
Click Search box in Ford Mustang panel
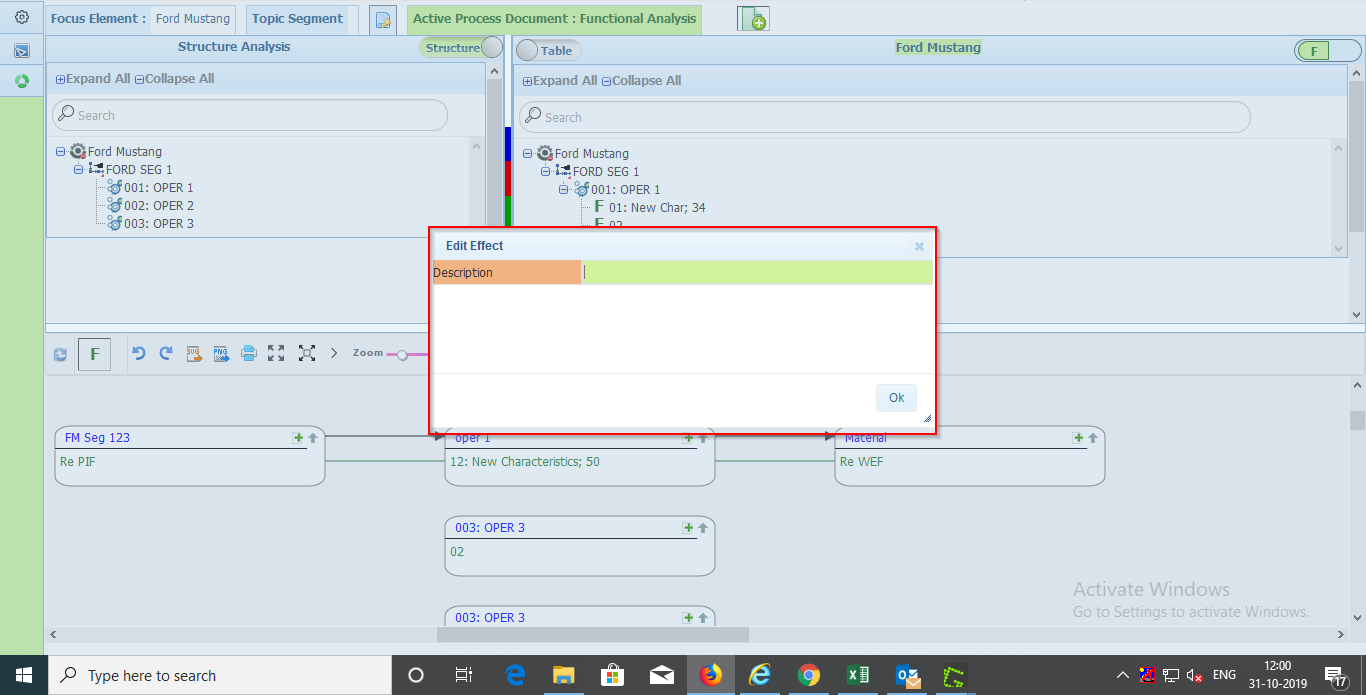[885, 117]
